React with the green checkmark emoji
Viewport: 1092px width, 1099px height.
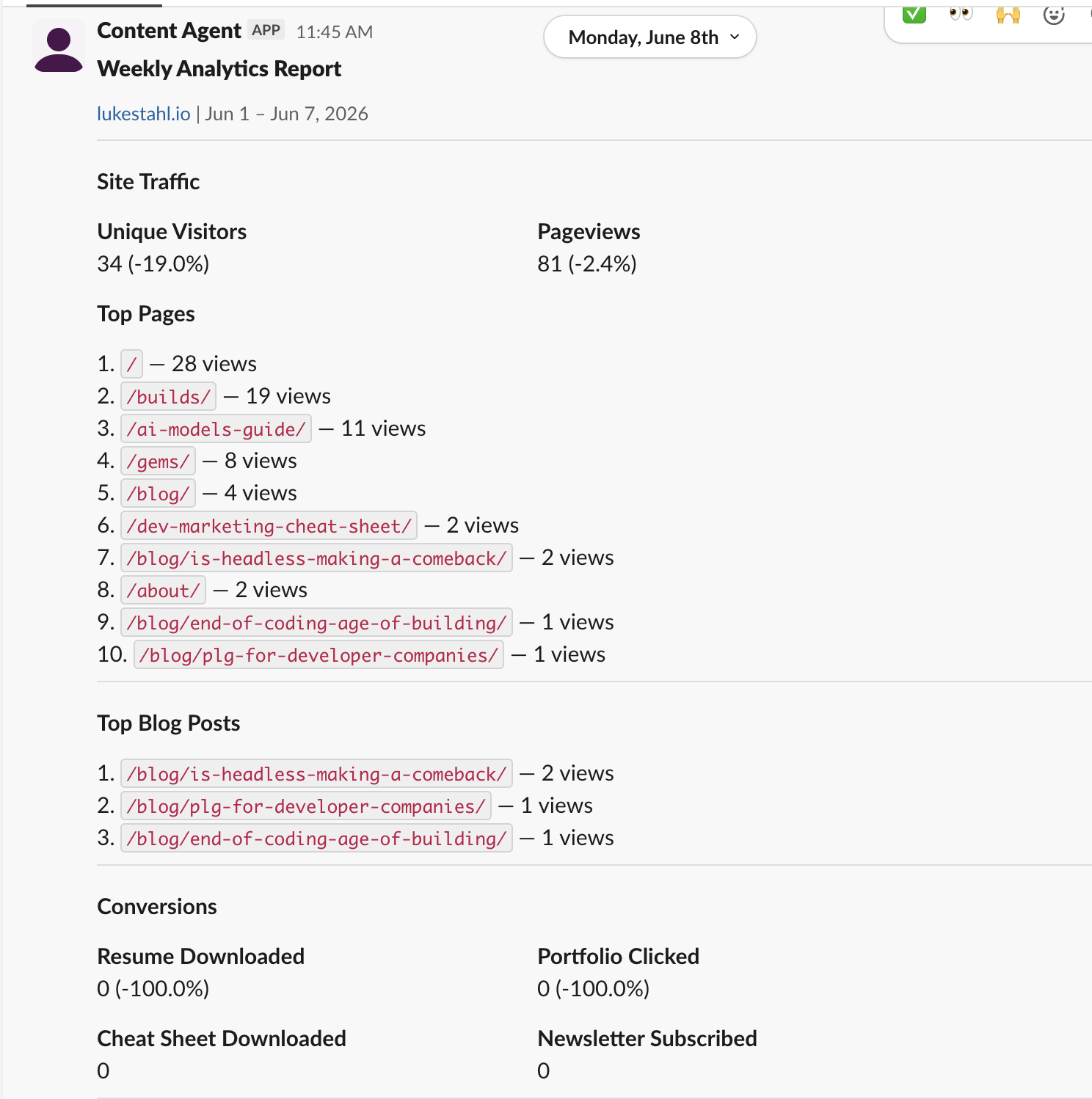914,14
